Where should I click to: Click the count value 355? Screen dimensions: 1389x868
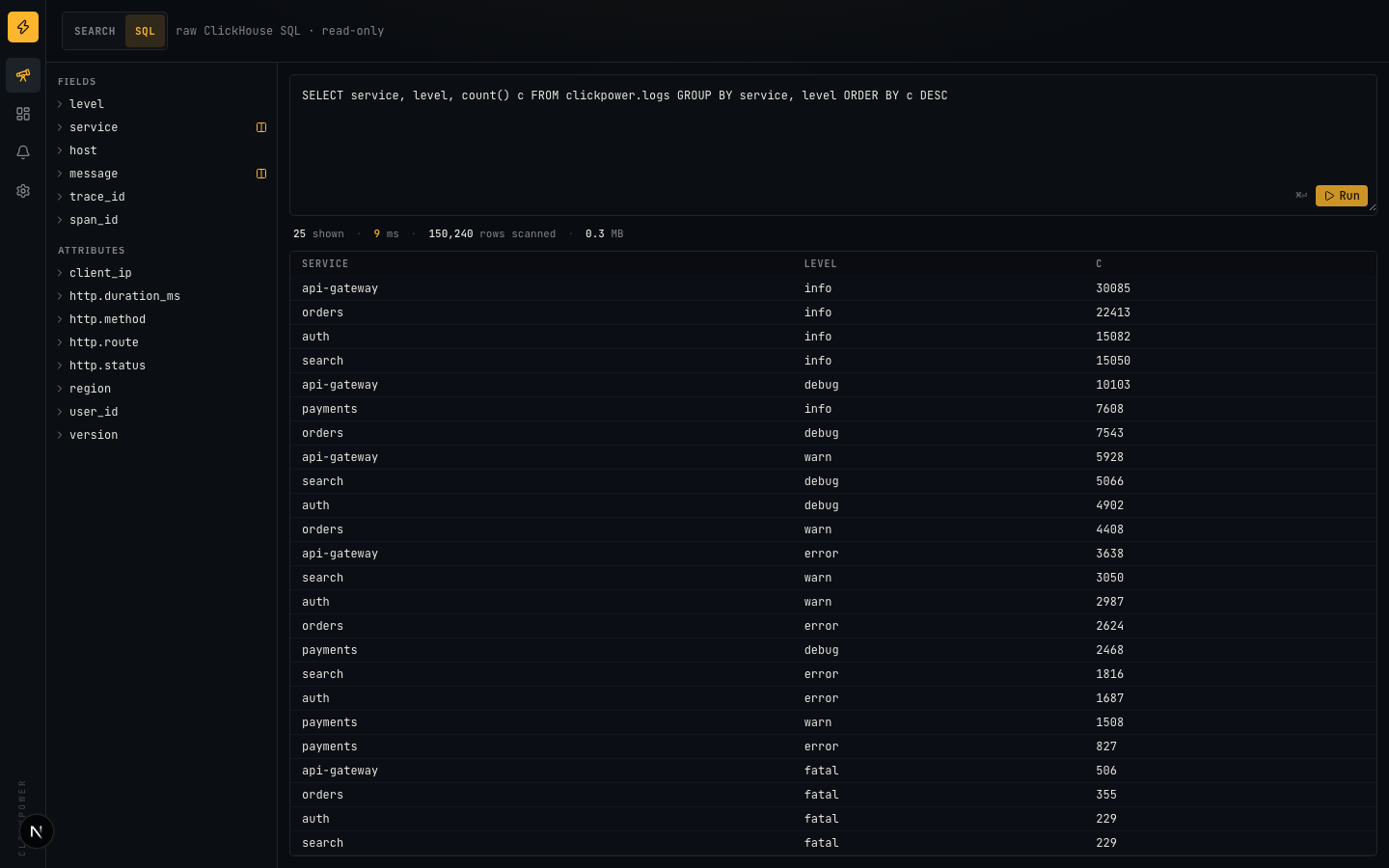point(1106,795)
